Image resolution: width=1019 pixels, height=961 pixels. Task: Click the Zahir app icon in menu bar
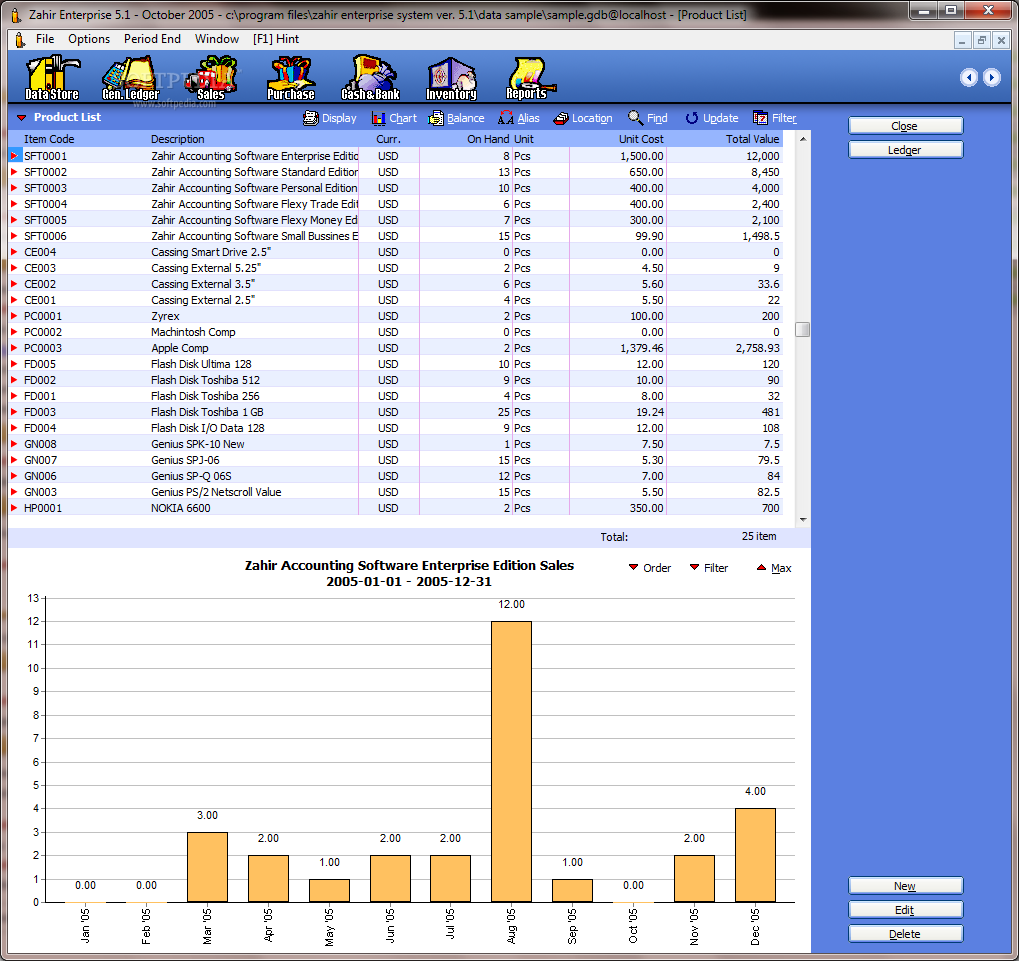click(19, 40)
